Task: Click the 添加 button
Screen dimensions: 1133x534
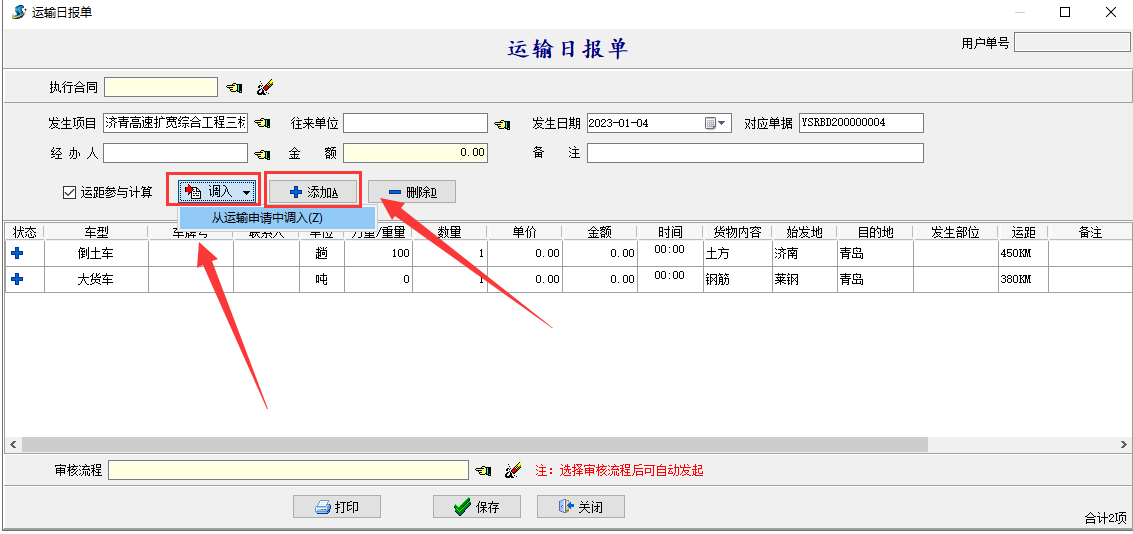Action: [312, 192]
